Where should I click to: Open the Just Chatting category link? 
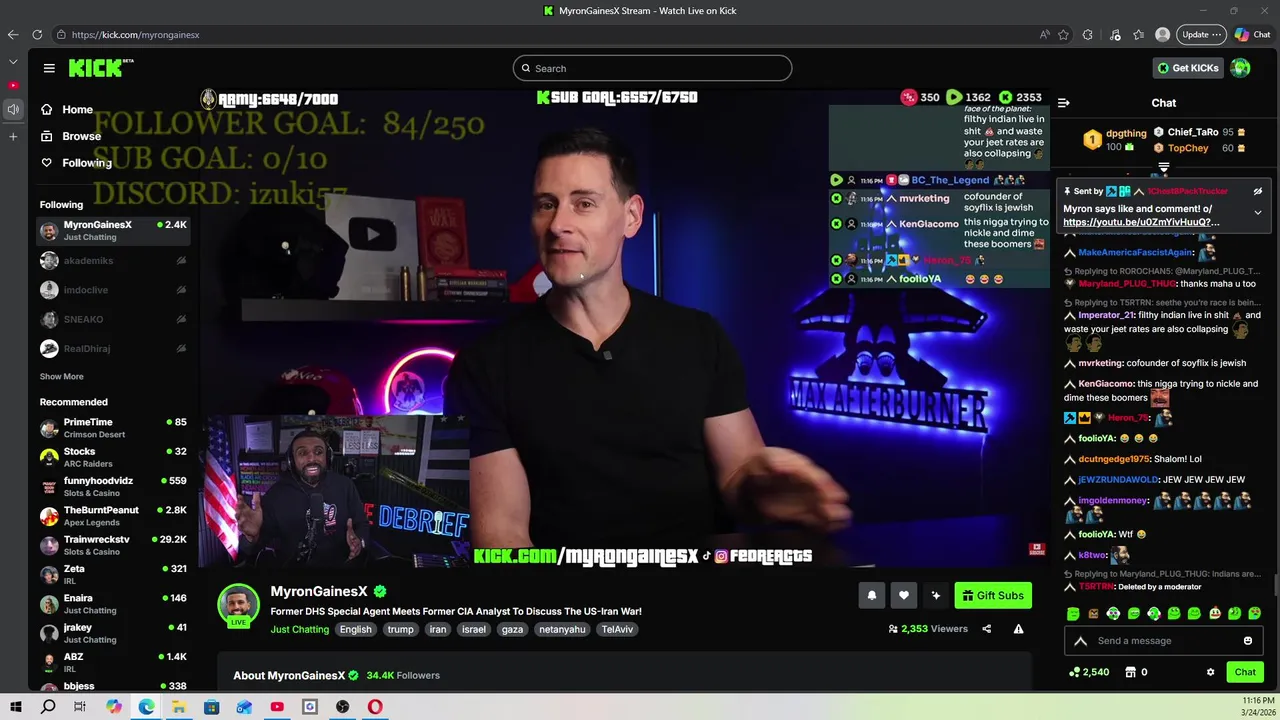tap(299, 629)
